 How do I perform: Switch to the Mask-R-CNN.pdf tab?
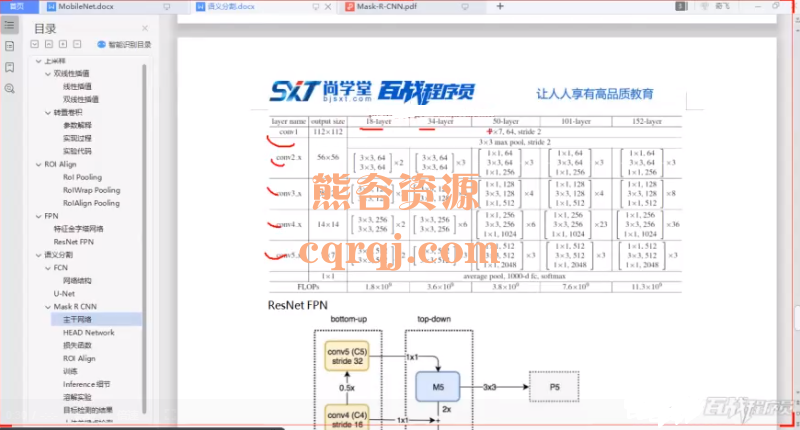coord(386,7)
